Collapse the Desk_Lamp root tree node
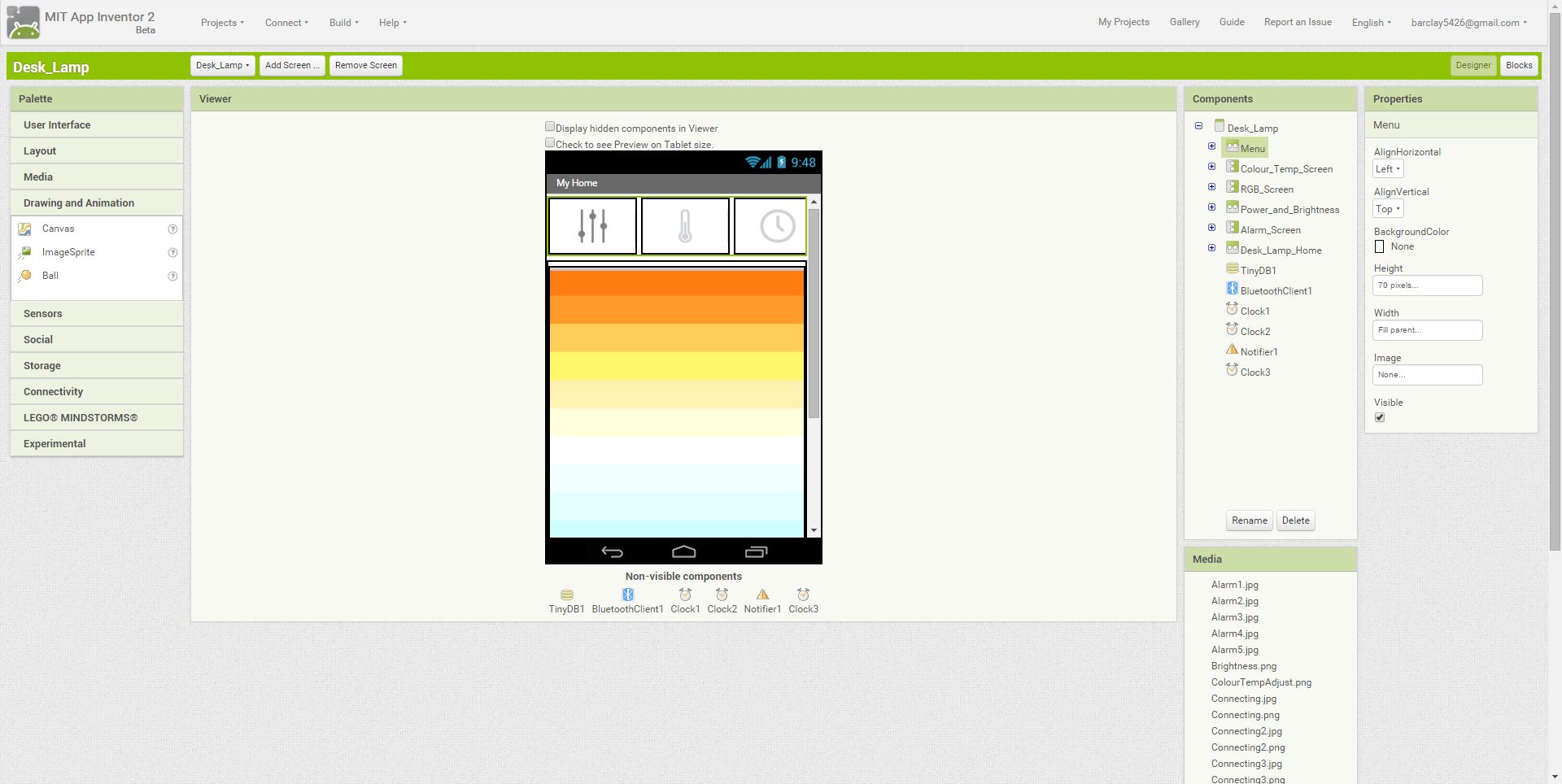 pos(1198,126)
